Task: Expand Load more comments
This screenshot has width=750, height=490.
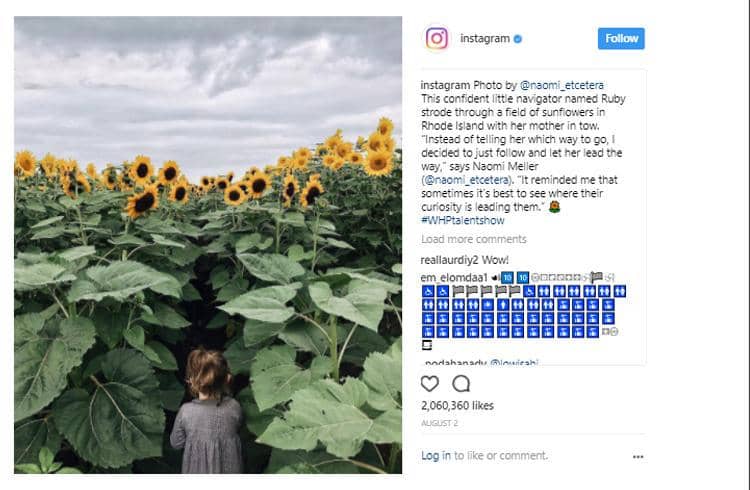Action: pyautogui.click(x=474, y=240)
